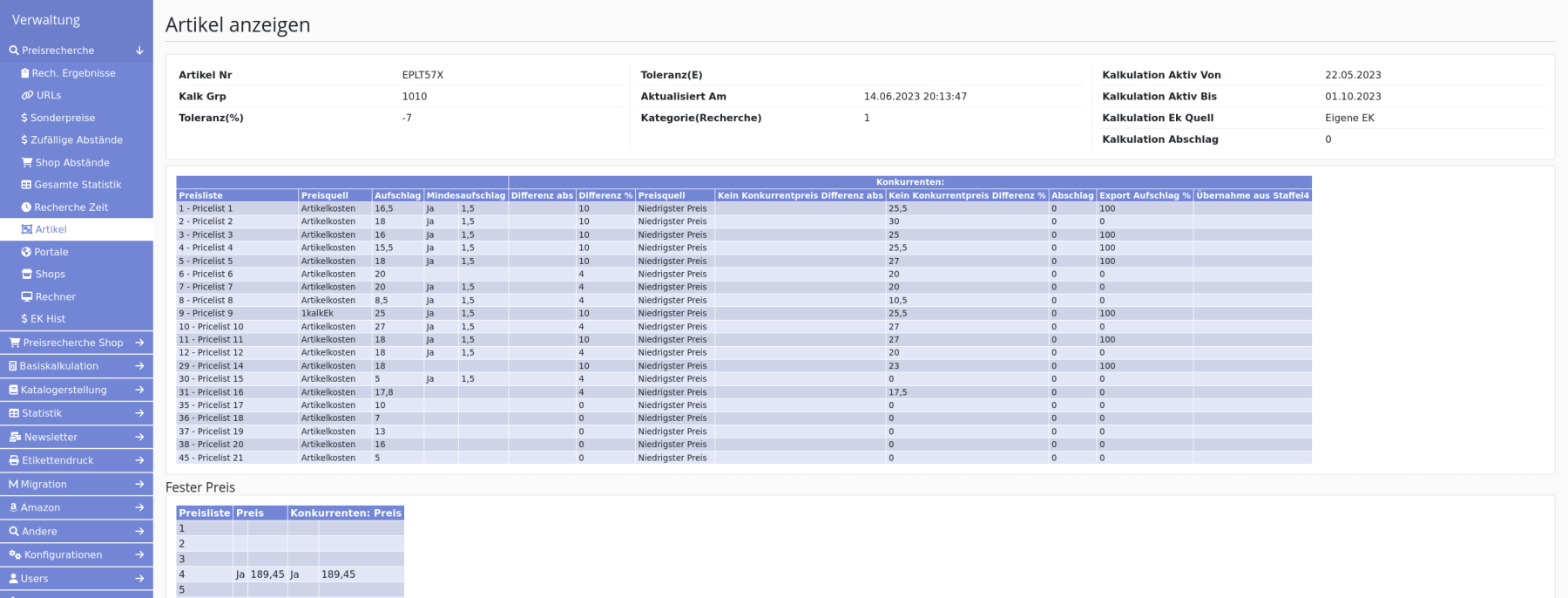Viewport: 1568px width, 598px height.
Task: Expand the Katalogerstellung sidebar section
Action: pyautogui.click(x=139, y=390)
